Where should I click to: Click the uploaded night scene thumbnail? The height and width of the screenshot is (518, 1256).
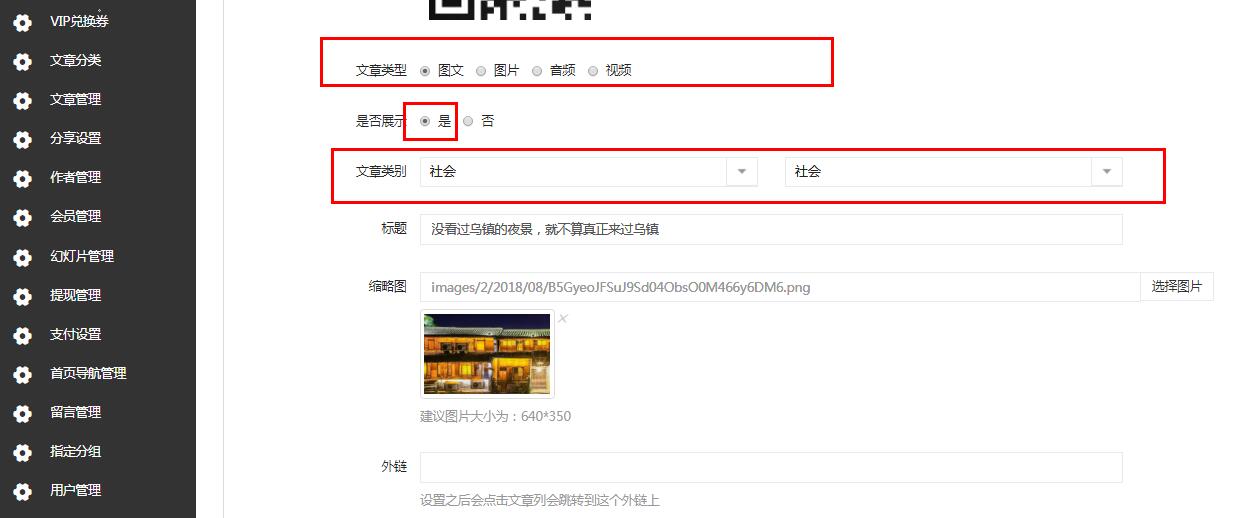click(487, 354)
